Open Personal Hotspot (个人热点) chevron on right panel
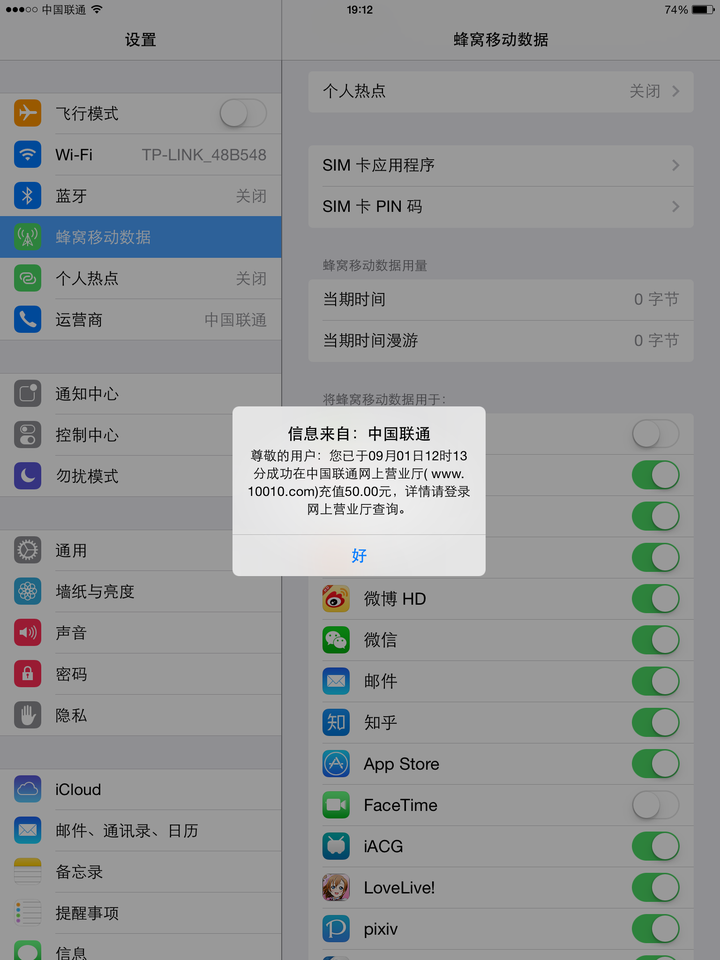Viewport: 720px width, 960px height. pyautogui.click(x=676, y=91)
